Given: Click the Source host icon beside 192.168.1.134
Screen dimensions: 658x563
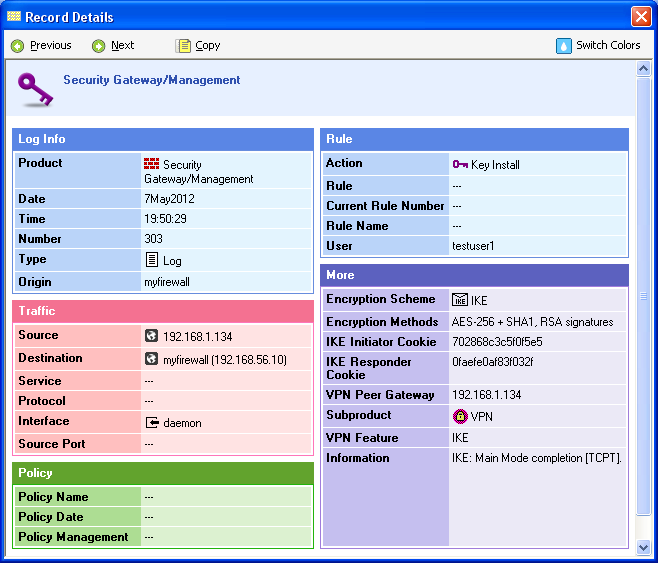Looking at the screenshot, I should point(151,337).
